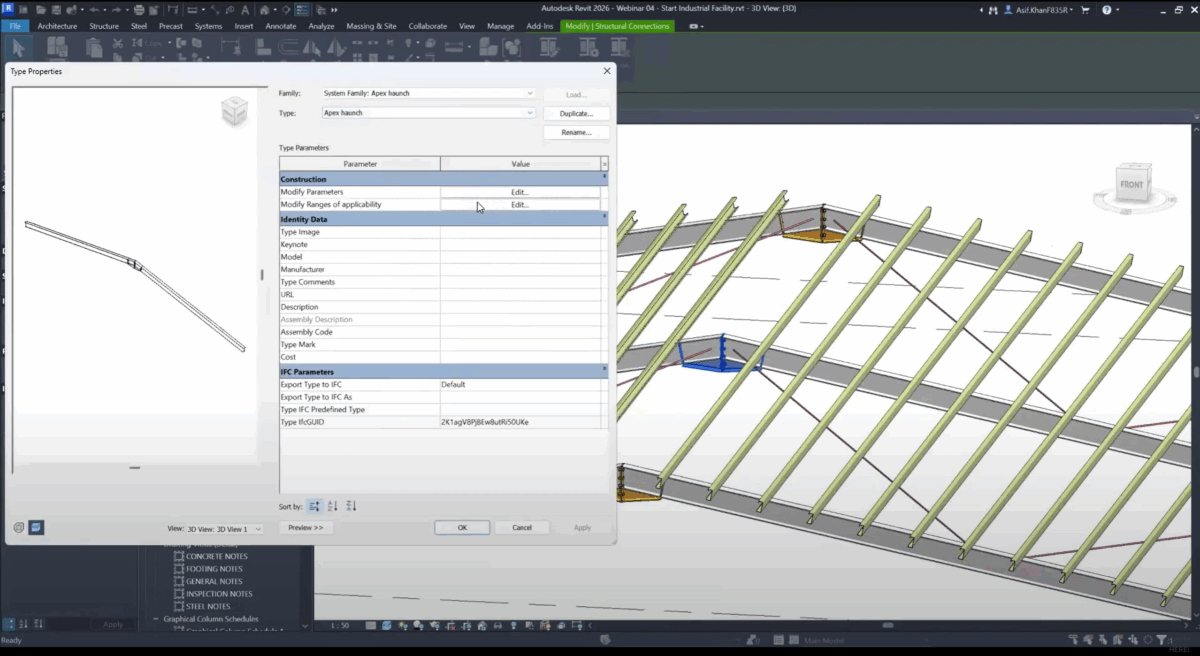Open the Type dropdown showing Apex haunch
Screen dimensions: 1200x656
pos(428,113)
